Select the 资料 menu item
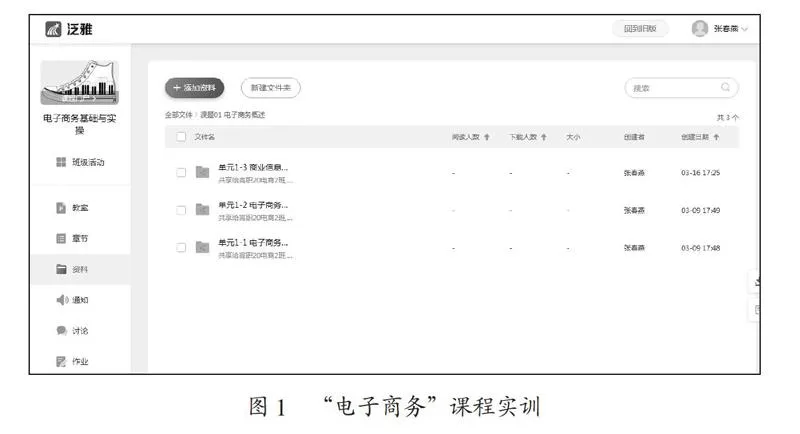The height and width of the screenshot is (434, 800). click(80, 269)
